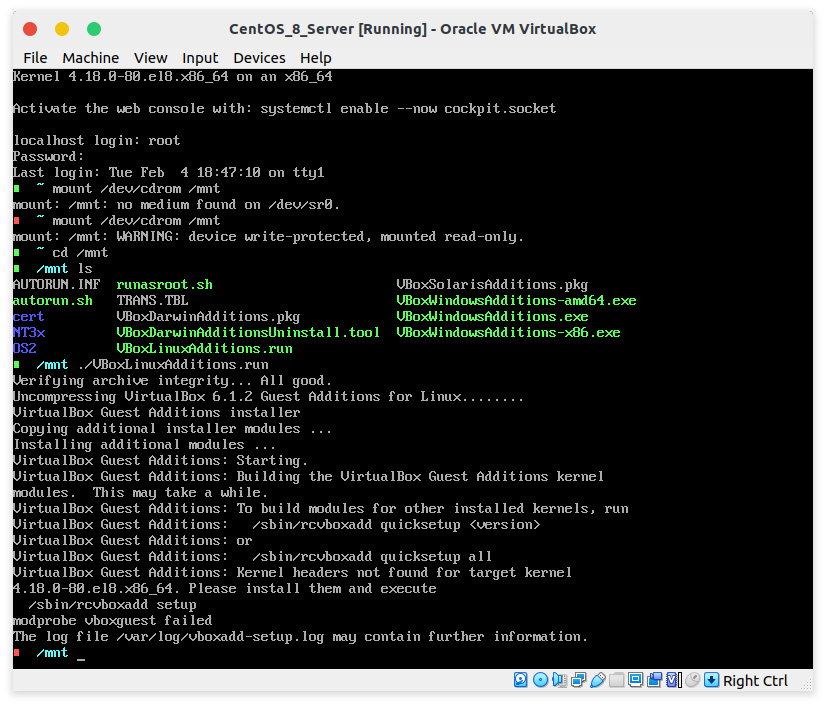Click the 'systemctl enable --now cockpit.socket' line

[x=284, y=109]
